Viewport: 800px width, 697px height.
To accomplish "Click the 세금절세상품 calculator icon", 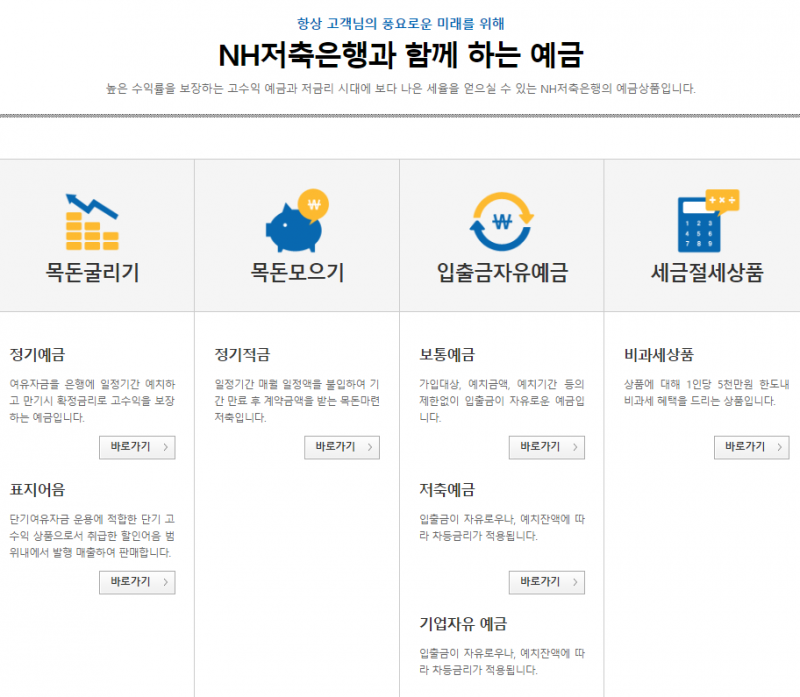I will (708, 221).
